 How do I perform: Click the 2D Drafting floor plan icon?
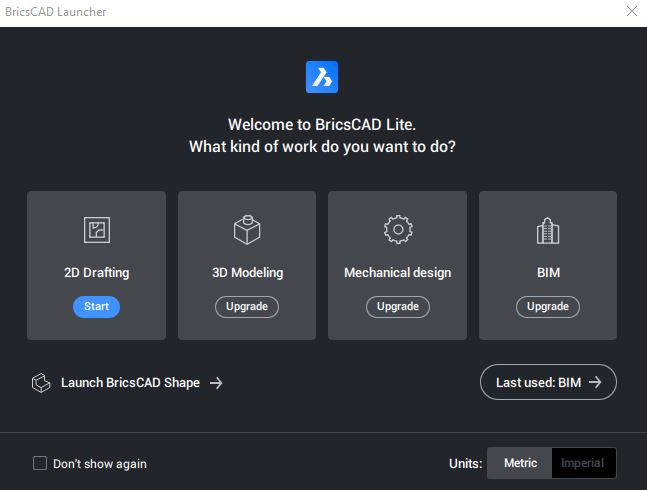tap(97, 230)
